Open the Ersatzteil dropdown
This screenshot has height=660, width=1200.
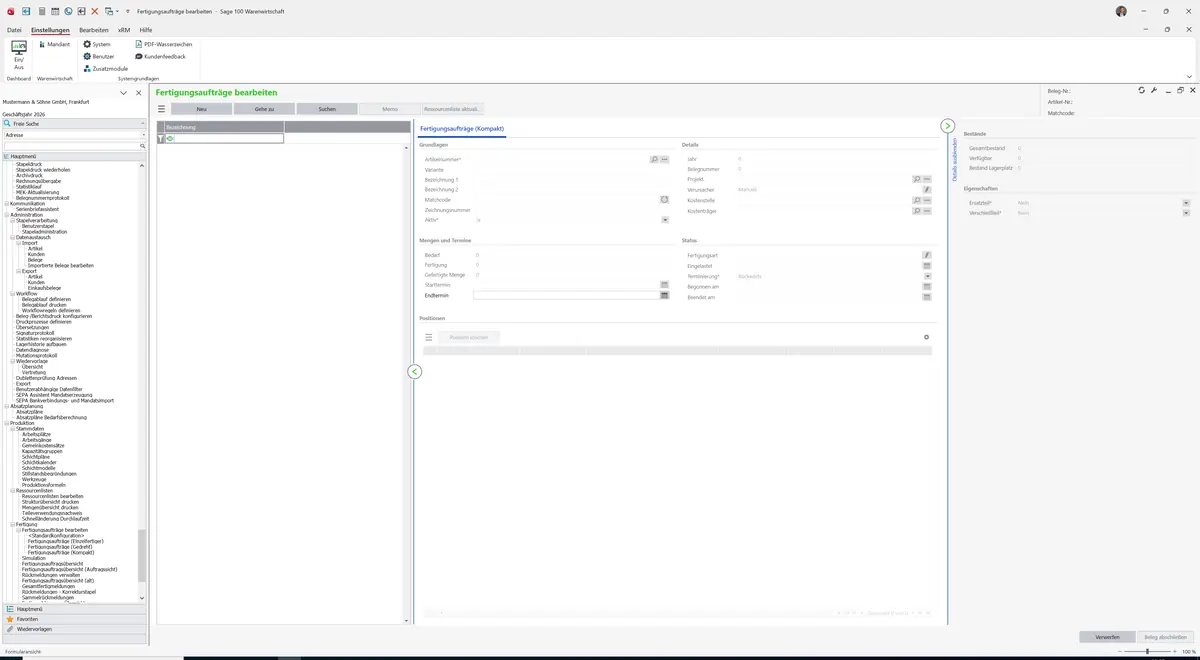(1186, 203)
